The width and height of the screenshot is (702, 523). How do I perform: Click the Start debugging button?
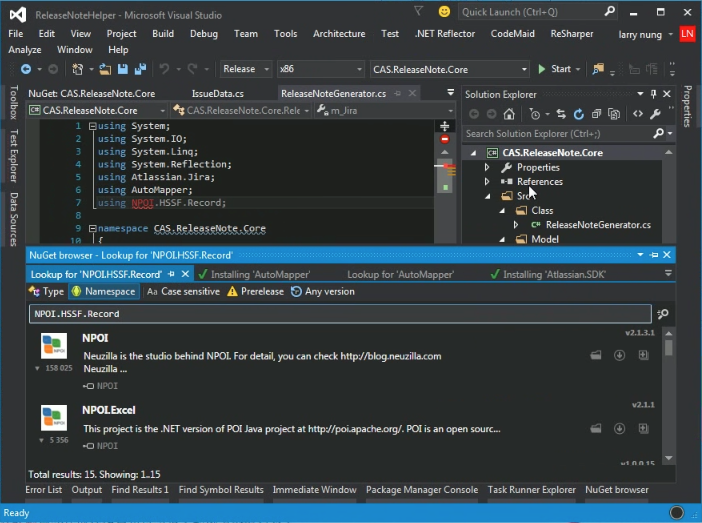coord(555,69)
